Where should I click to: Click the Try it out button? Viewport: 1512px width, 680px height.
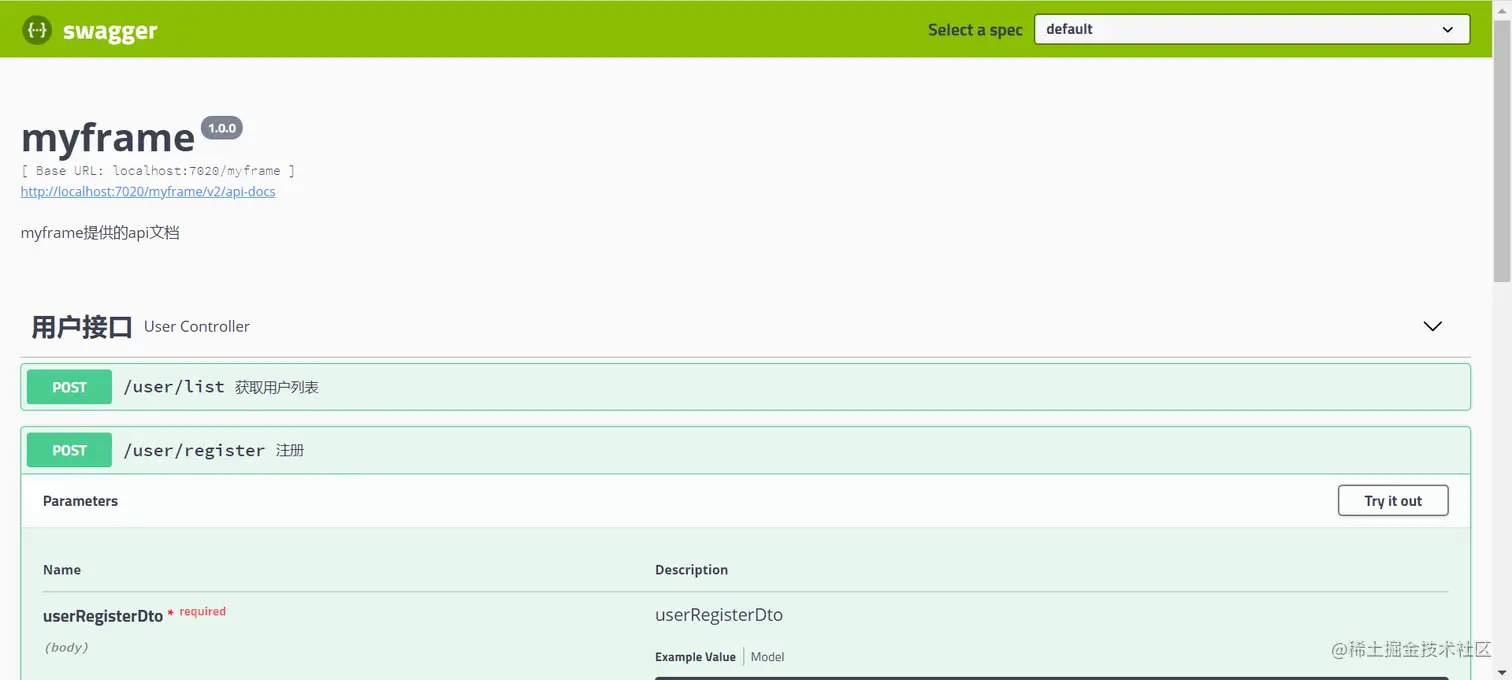pos(1393,501)
